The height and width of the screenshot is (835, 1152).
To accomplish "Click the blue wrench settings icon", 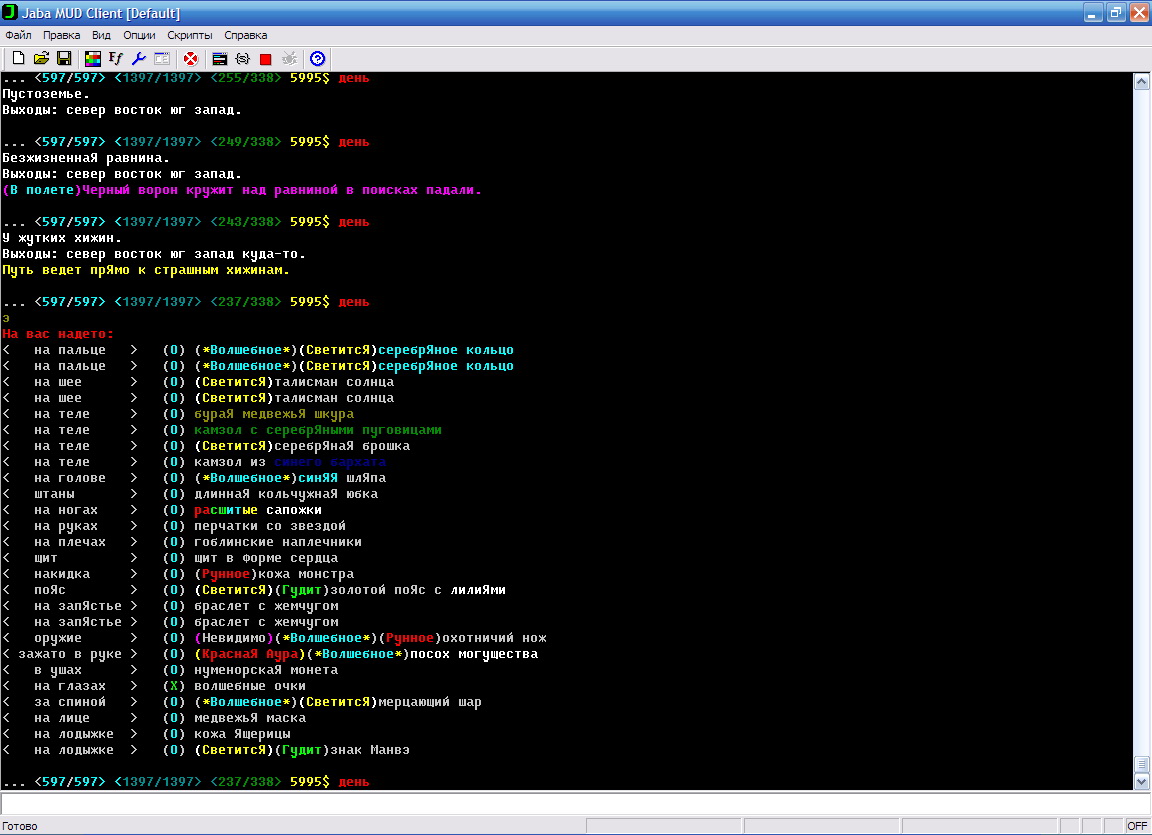I will [x=139, y=59].
